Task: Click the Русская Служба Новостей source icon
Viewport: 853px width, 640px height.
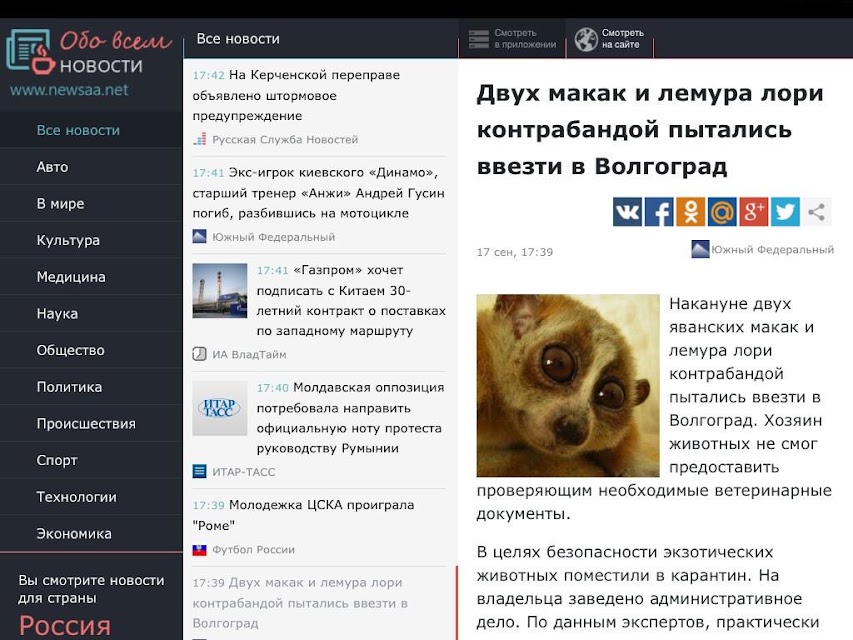Action: 200,139
